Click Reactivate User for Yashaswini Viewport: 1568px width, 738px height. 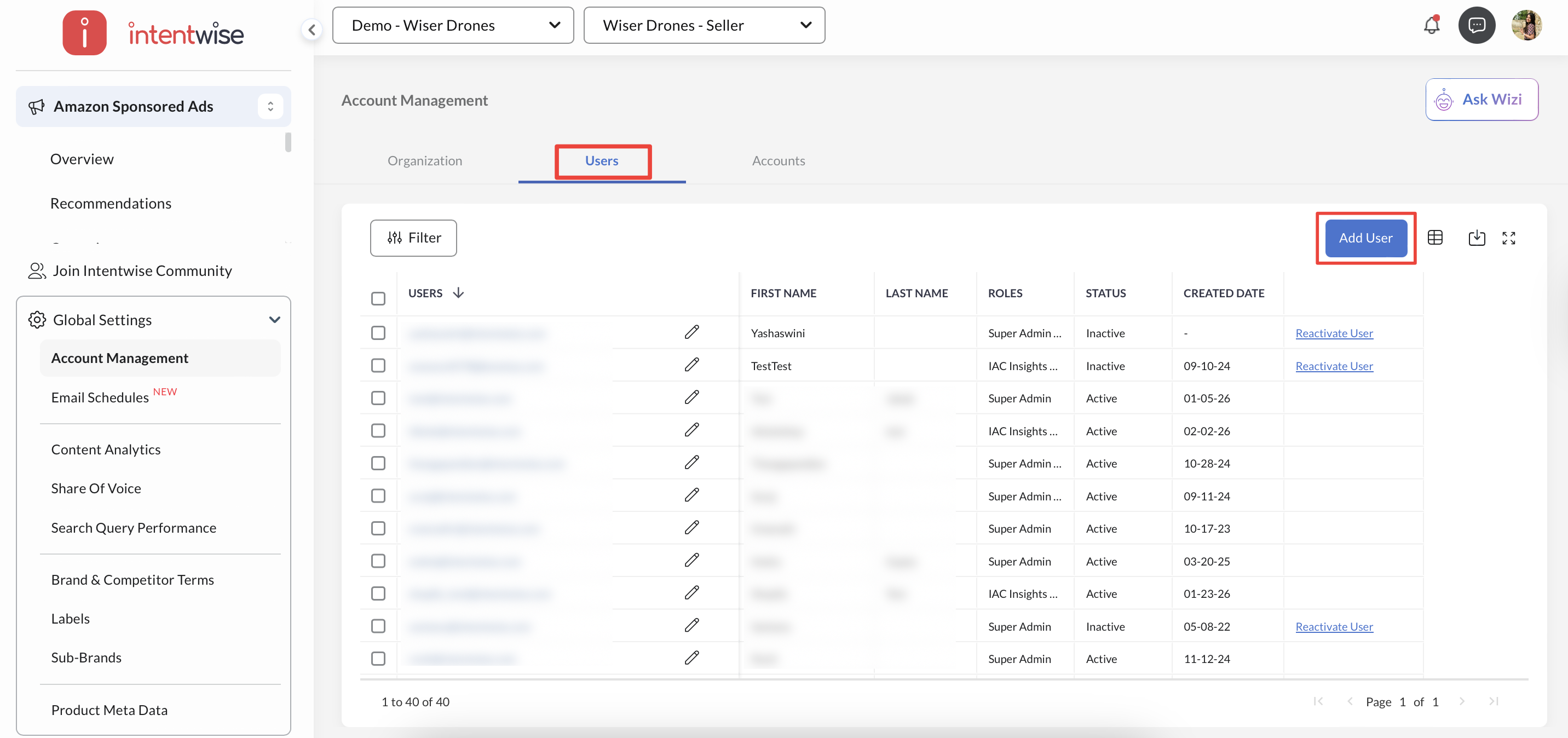1334,333
